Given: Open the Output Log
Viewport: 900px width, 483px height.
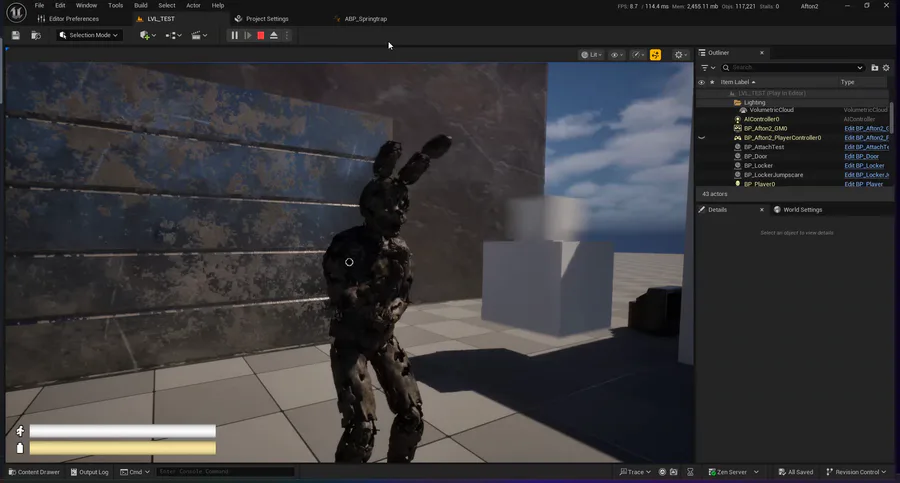Looking at the screenshot, I should 90,472.
